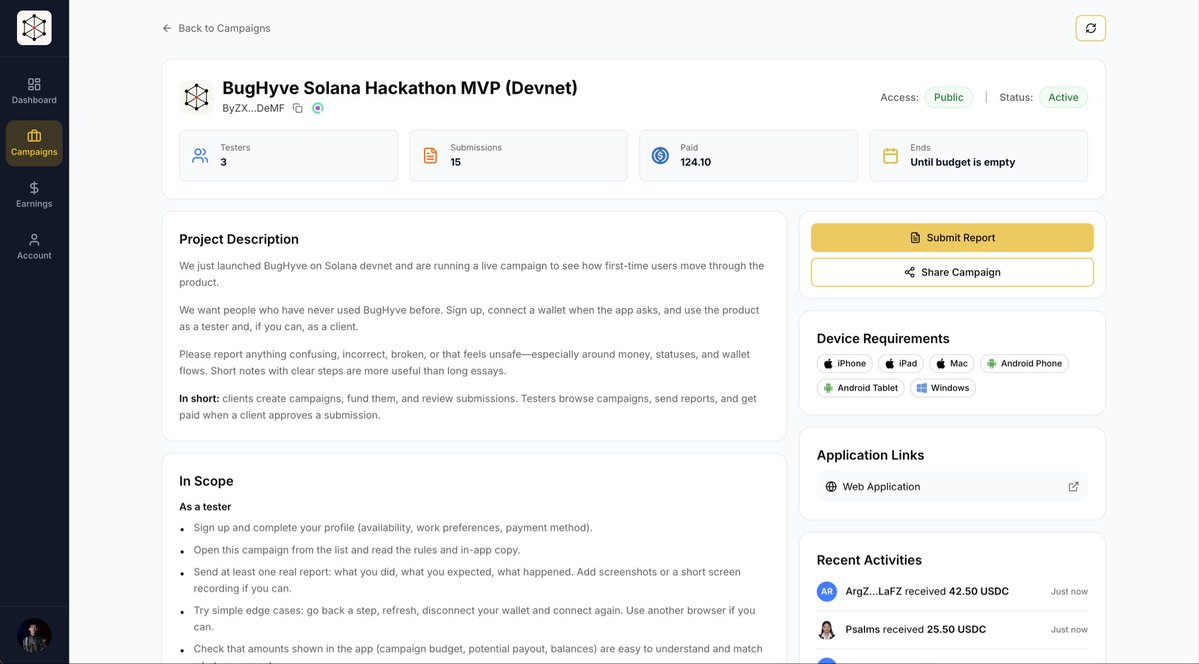This screenshot has width=1199, height=664.
Task: Click the "Device Requirements" heading
Action: click(x=883, y=339)
